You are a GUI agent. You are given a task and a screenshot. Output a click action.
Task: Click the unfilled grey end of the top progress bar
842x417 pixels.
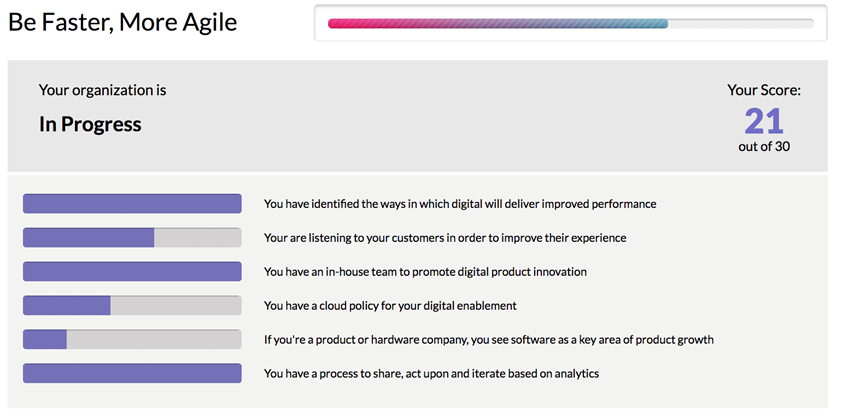pos(741,23)
